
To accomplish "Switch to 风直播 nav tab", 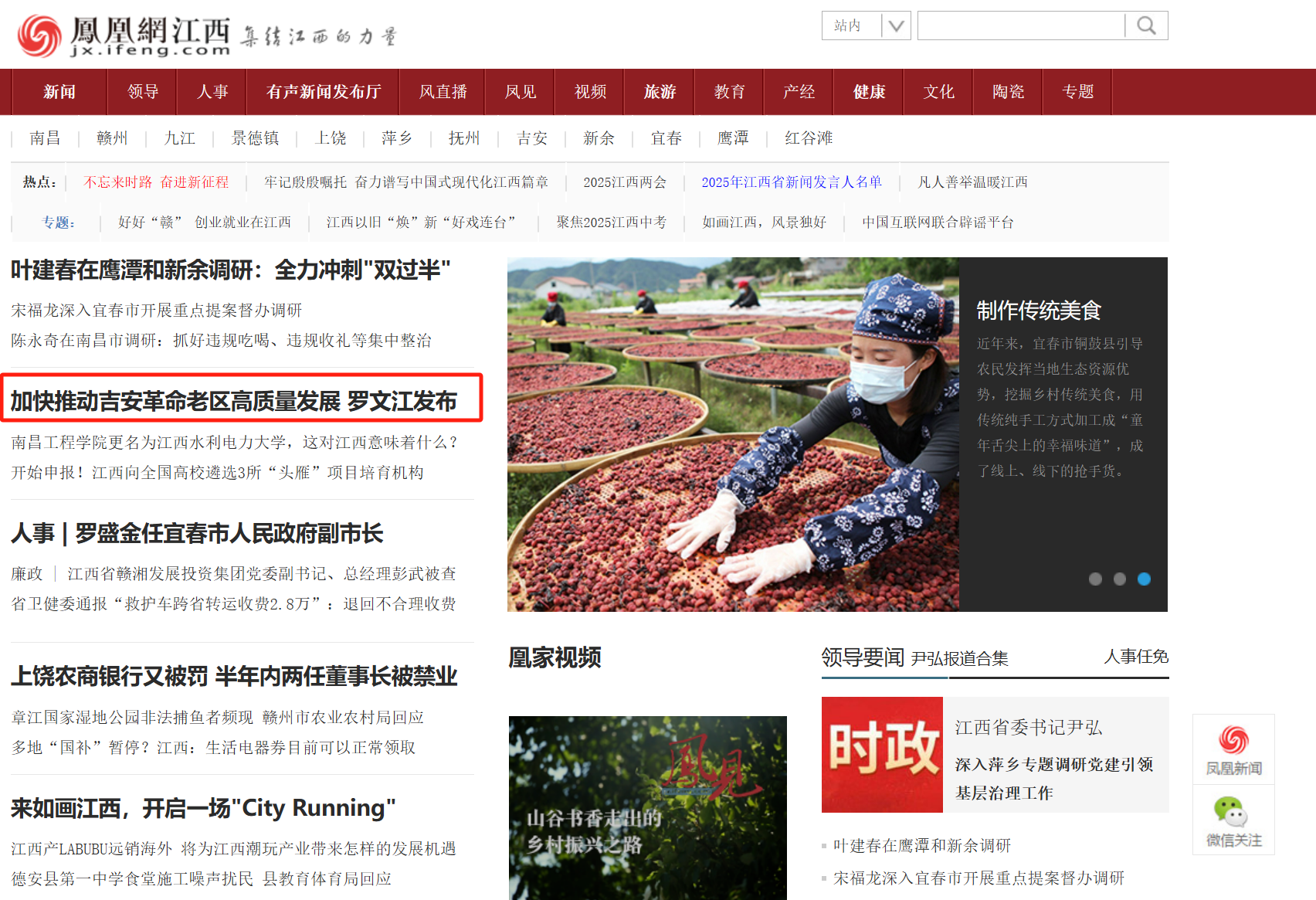I will tap(443, 92).
